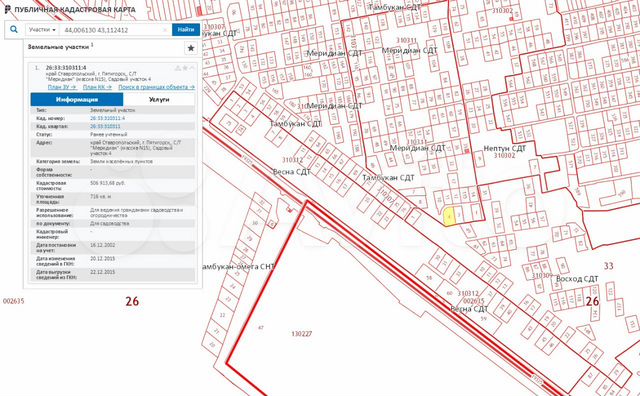The image size is (640, 396).
Task: Click the favorites star button
Action: point(191,48)
